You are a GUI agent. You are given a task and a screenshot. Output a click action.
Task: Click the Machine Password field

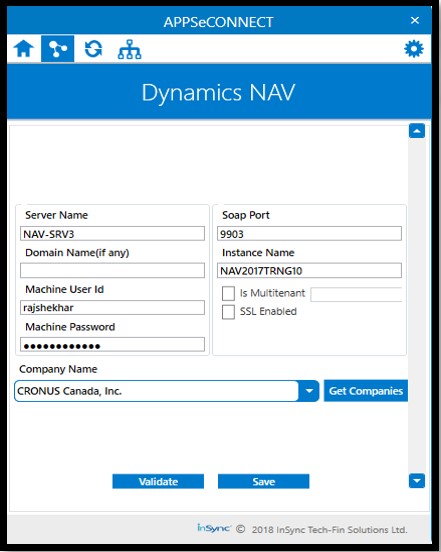point(112,344)
